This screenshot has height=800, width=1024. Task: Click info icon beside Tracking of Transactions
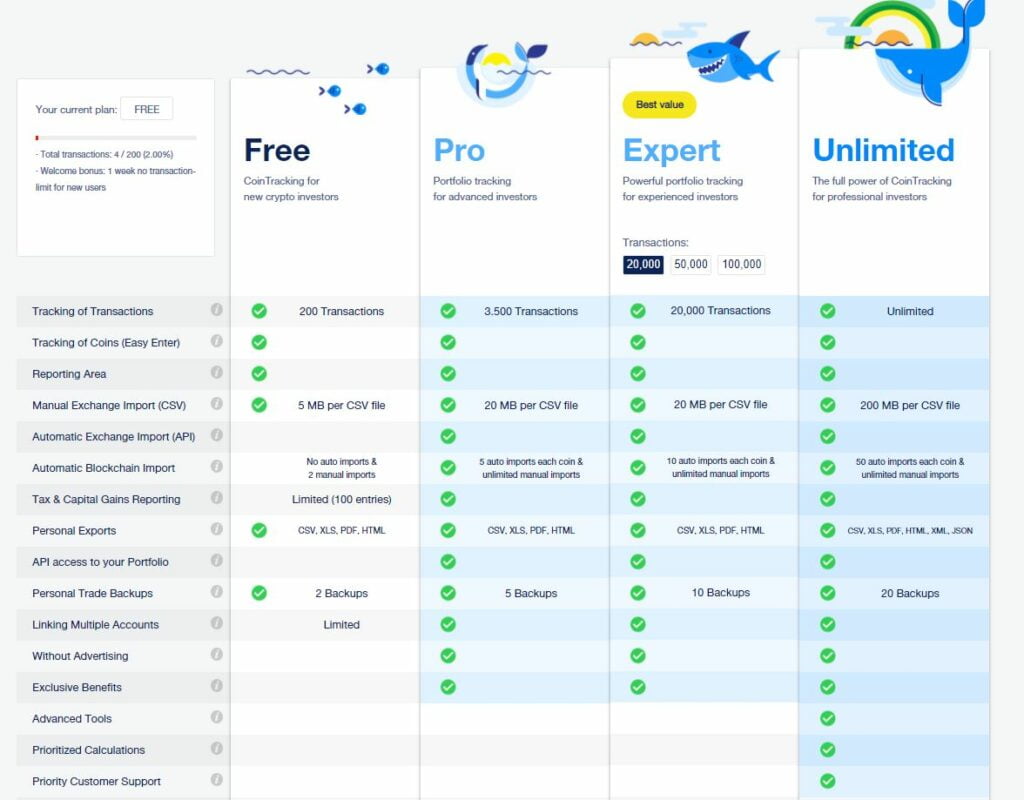[x=216, y=310]
